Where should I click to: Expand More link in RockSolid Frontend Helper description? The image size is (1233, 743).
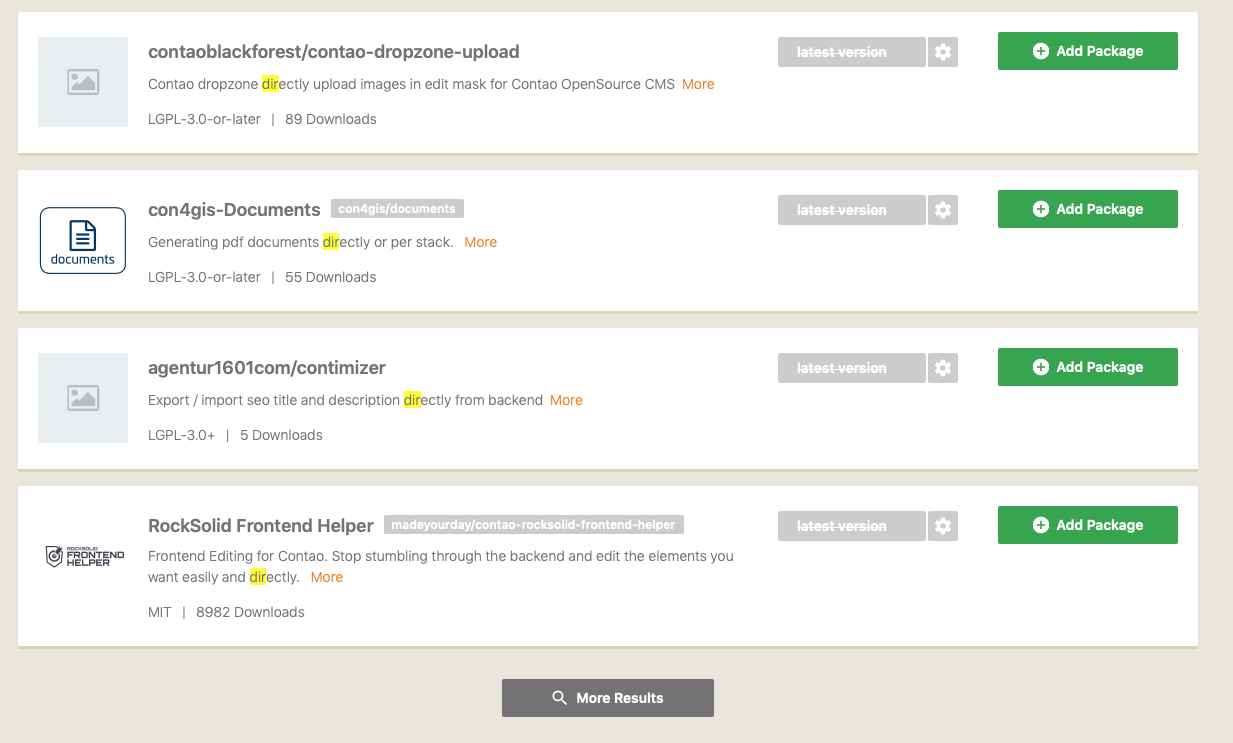327,577
